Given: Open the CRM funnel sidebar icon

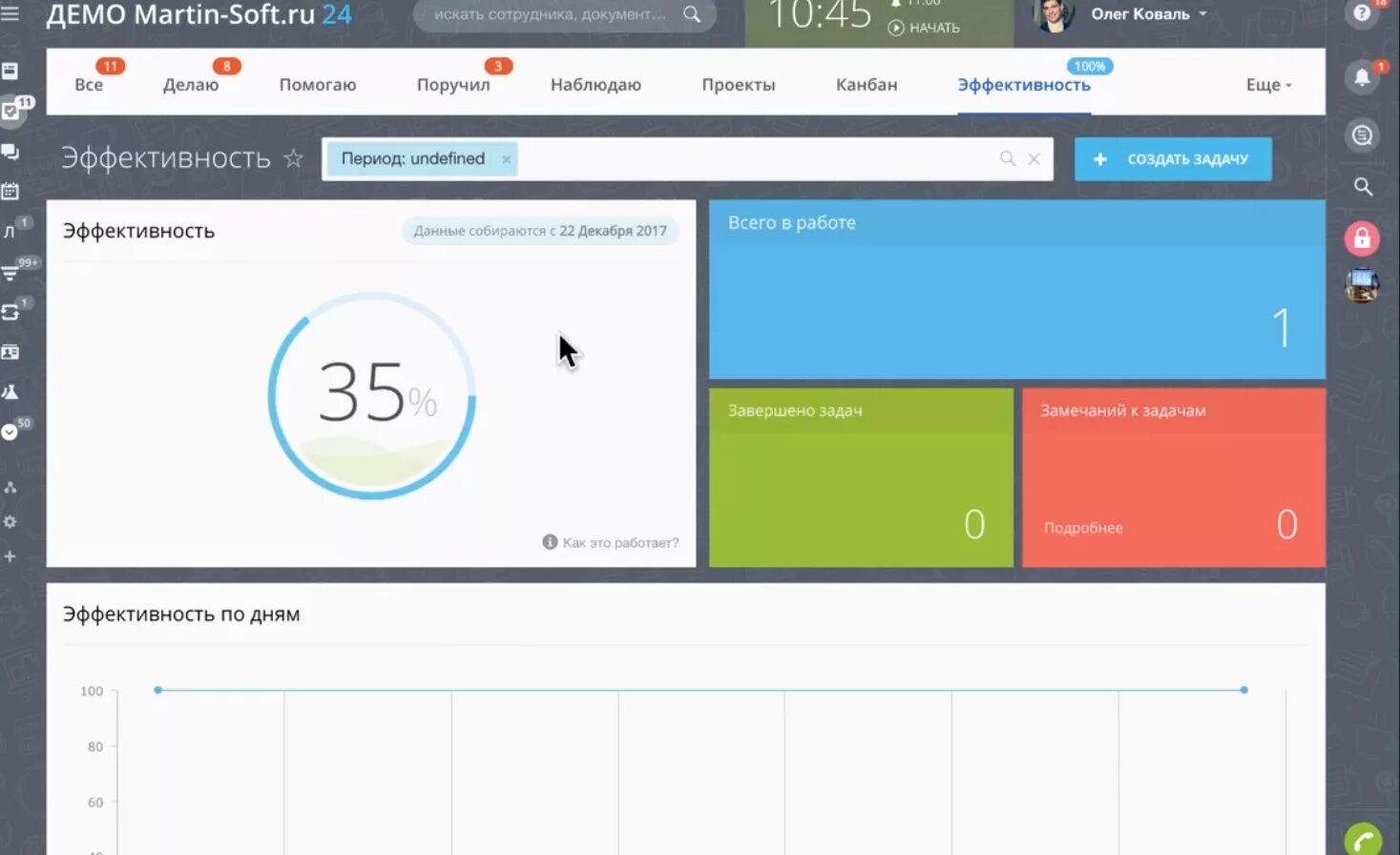Looking at the screenshot, I should click(10, 273).
